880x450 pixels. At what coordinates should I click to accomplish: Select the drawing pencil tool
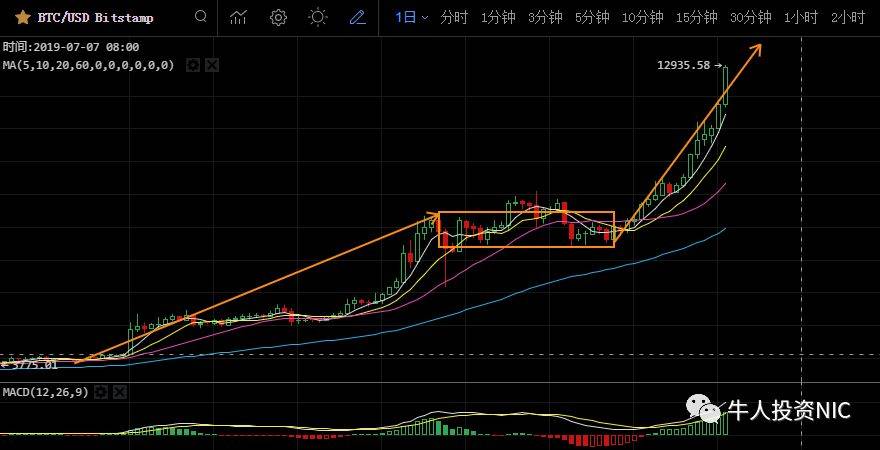point(357,17)
